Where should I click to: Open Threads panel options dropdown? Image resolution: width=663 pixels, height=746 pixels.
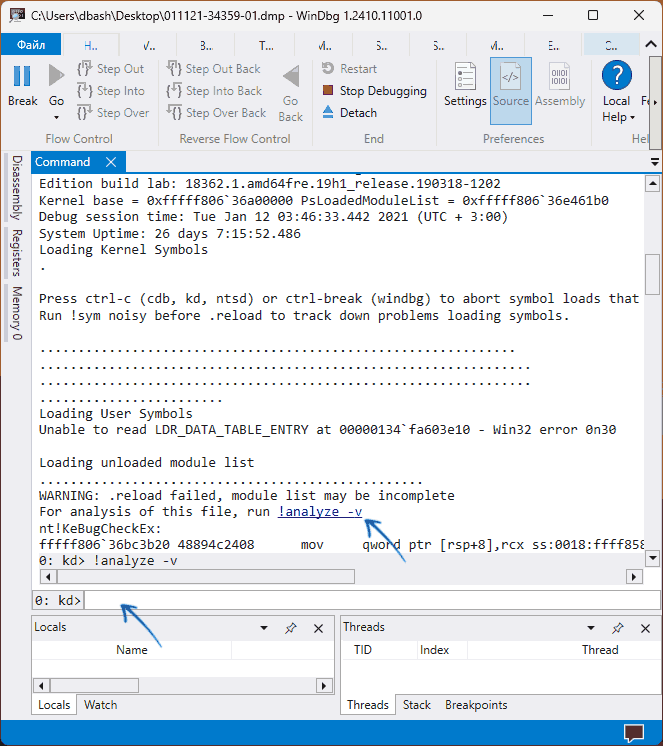coord(591,628)
